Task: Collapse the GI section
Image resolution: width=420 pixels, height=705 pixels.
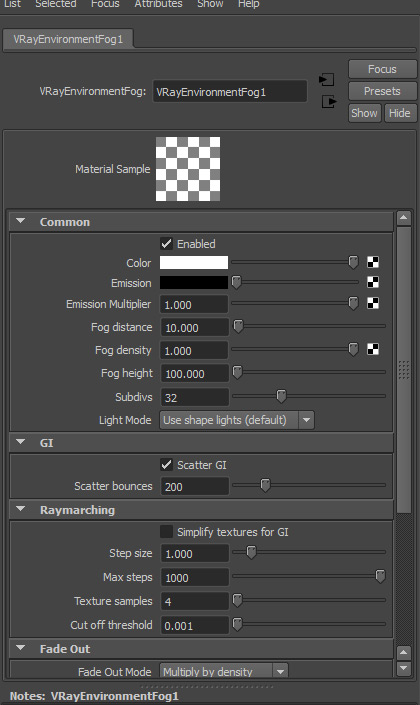Action: pyautogui.click(x=21, y=442)
